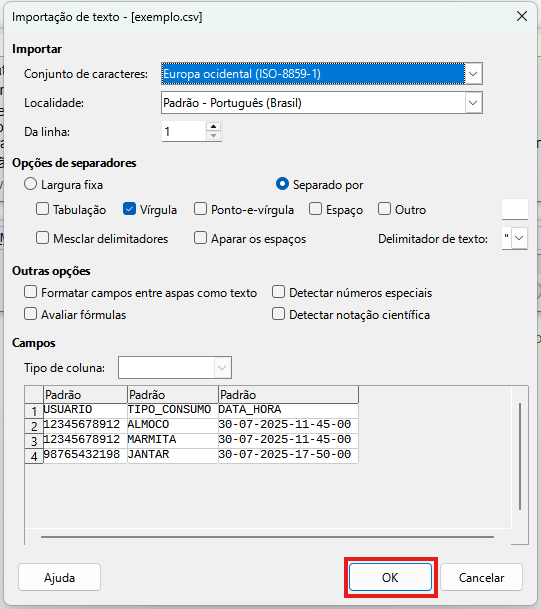Image resolution: width=541 pixels, height=609 pixels.
Task: Select the Largura fixa radio button
Action: pyautogui.click(x=30, y=184)
